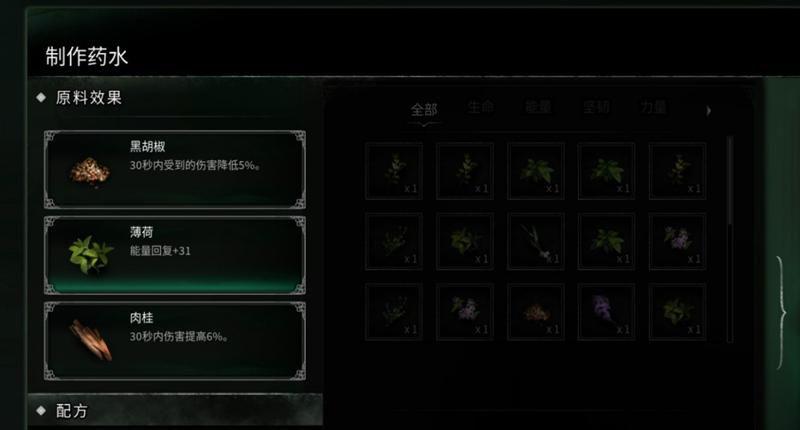
Task: Pick the orange pepper pile in the ingredient grid
Action: [x=536, y=312]
